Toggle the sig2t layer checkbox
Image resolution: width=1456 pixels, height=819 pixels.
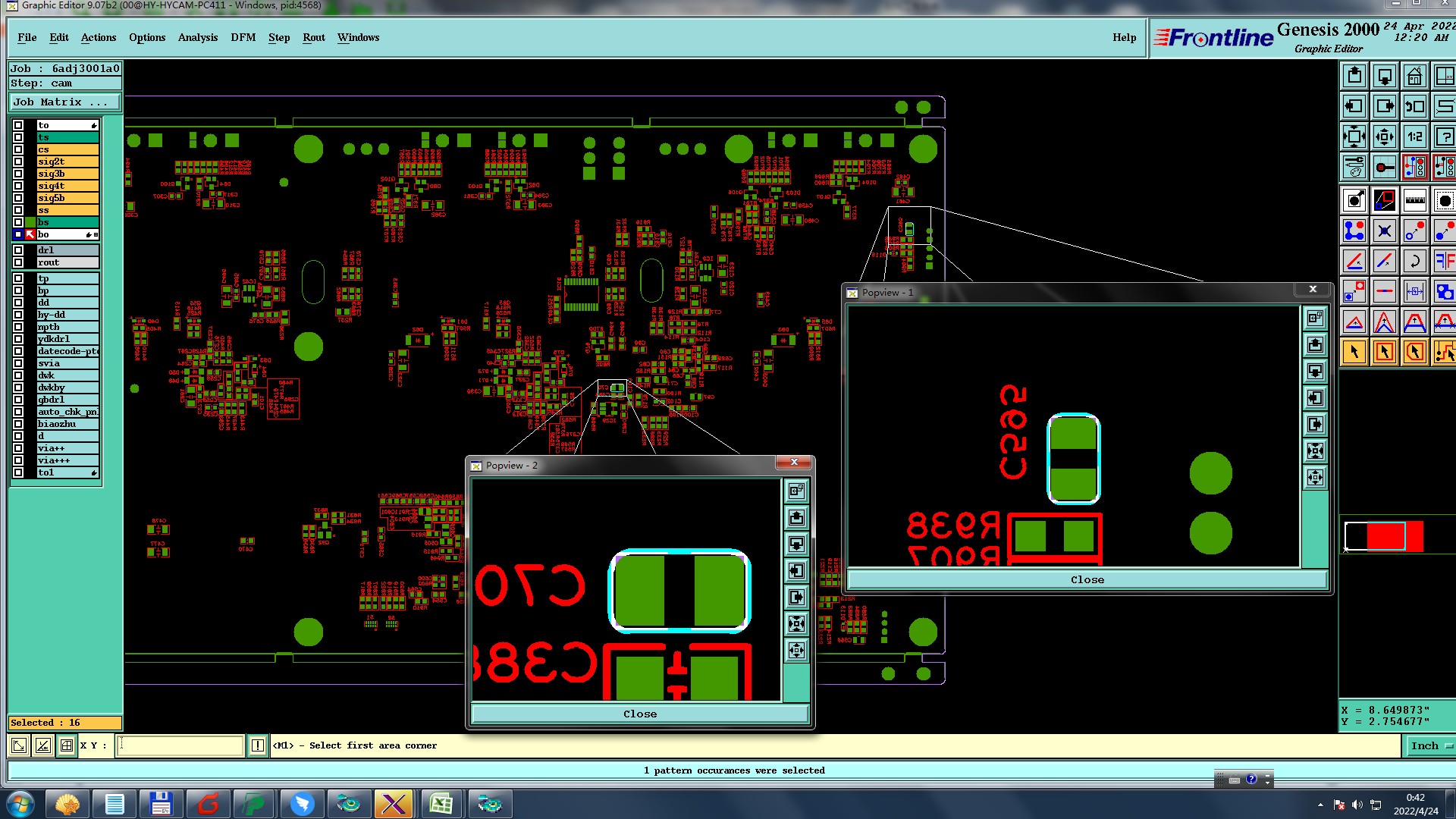point(18,162)
